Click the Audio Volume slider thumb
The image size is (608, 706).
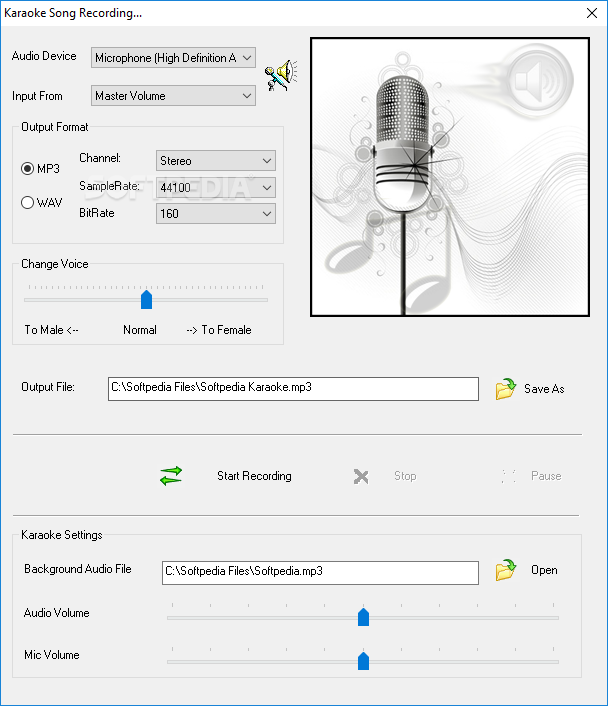tap(363, 617)
